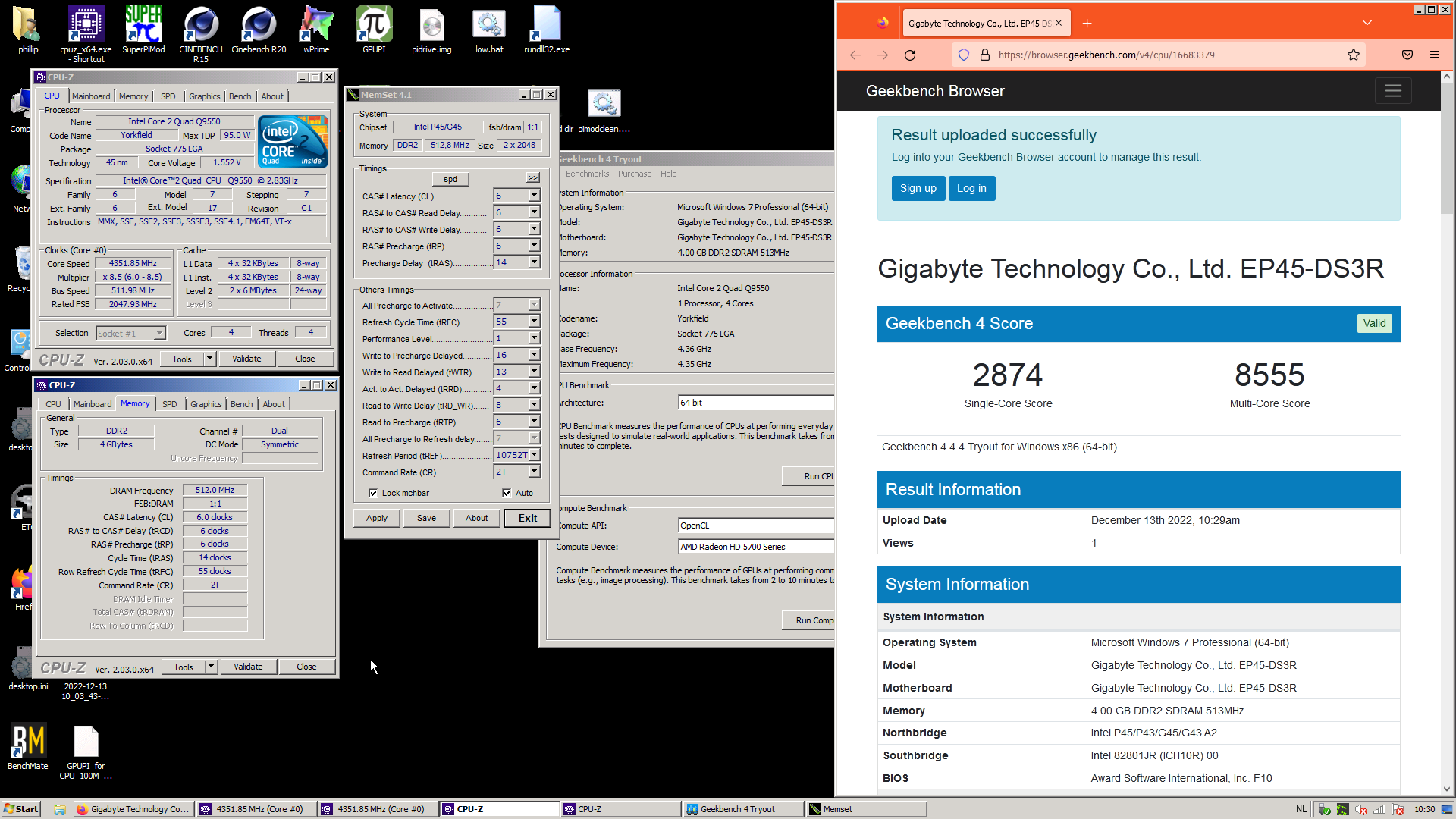This screenshot has height=819, width=1456.
Task: Switch to SPD tab in lower CPU-Z
Action: pyautogui.click(x=170, y=404)
